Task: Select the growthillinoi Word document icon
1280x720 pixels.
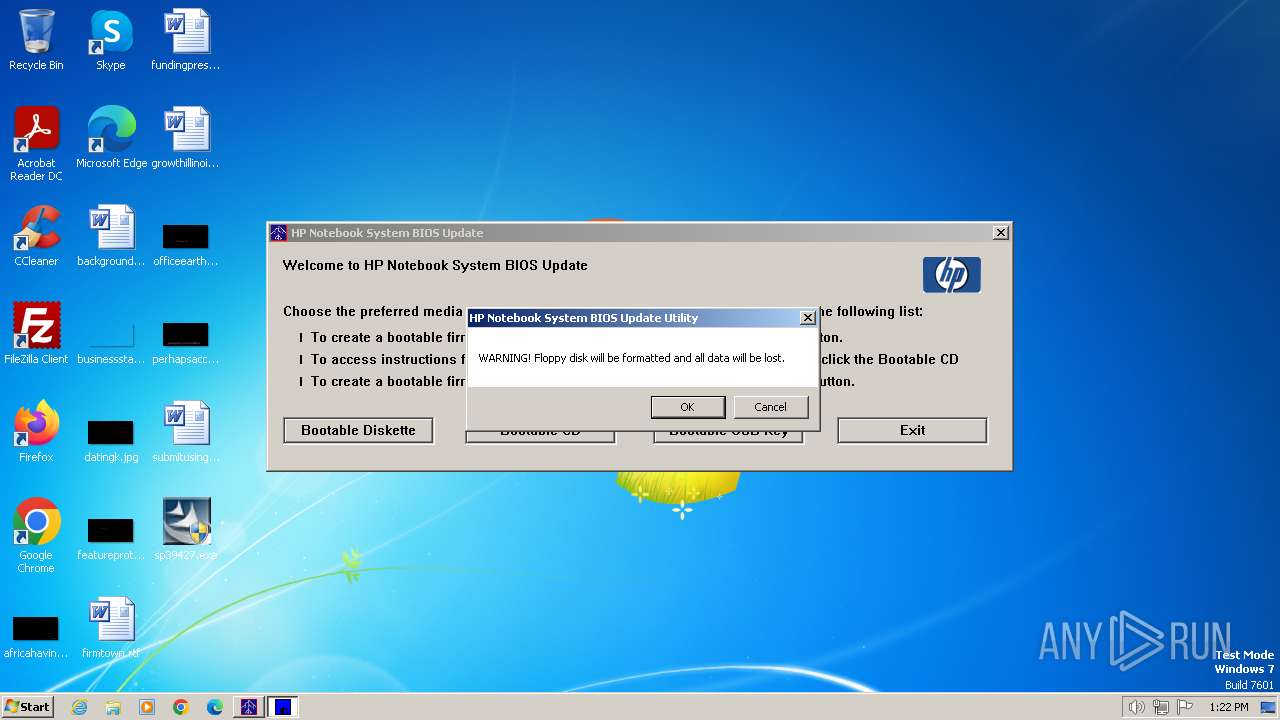Action: pyautogui.click(x=186, y=138)
